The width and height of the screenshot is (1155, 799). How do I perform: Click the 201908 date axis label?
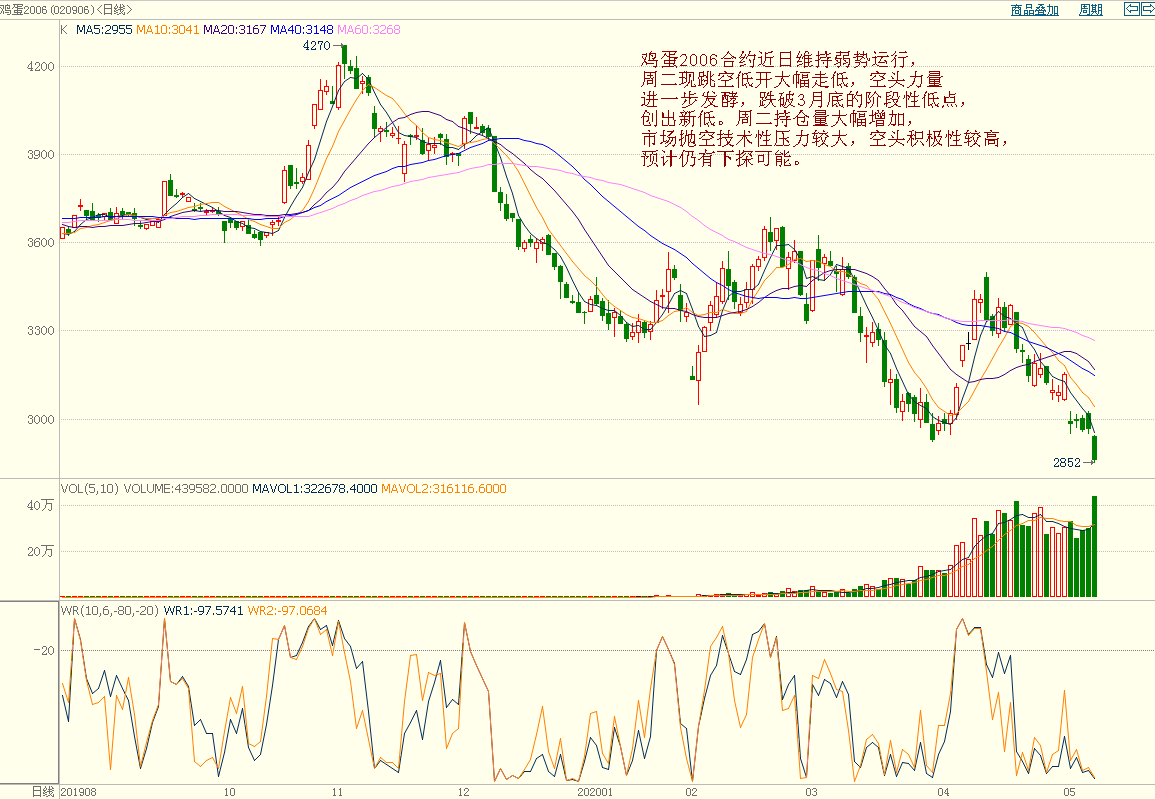(78, 792)
